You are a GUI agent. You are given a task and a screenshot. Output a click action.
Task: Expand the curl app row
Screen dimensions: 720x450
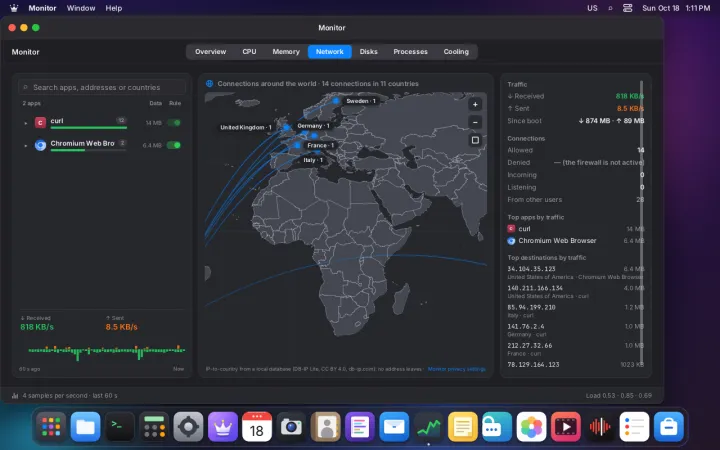[x=25, y=123]
